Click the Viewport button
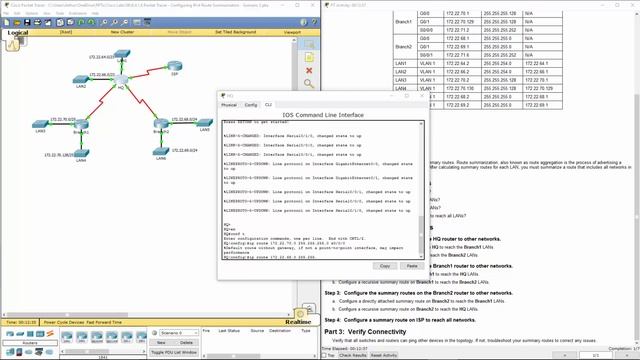The height and width of the screenshot is (360, 640). coord(292,32)
